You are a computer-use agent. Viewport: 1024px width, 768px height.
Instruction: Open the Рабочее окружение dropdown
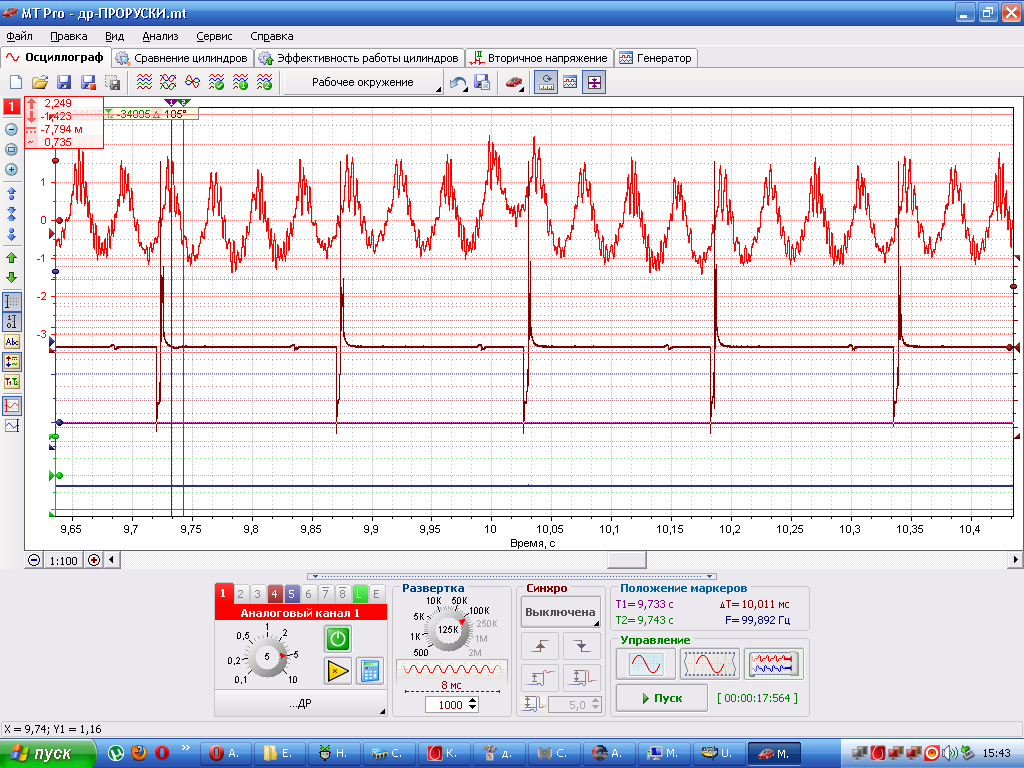click(x=364, y=83)
